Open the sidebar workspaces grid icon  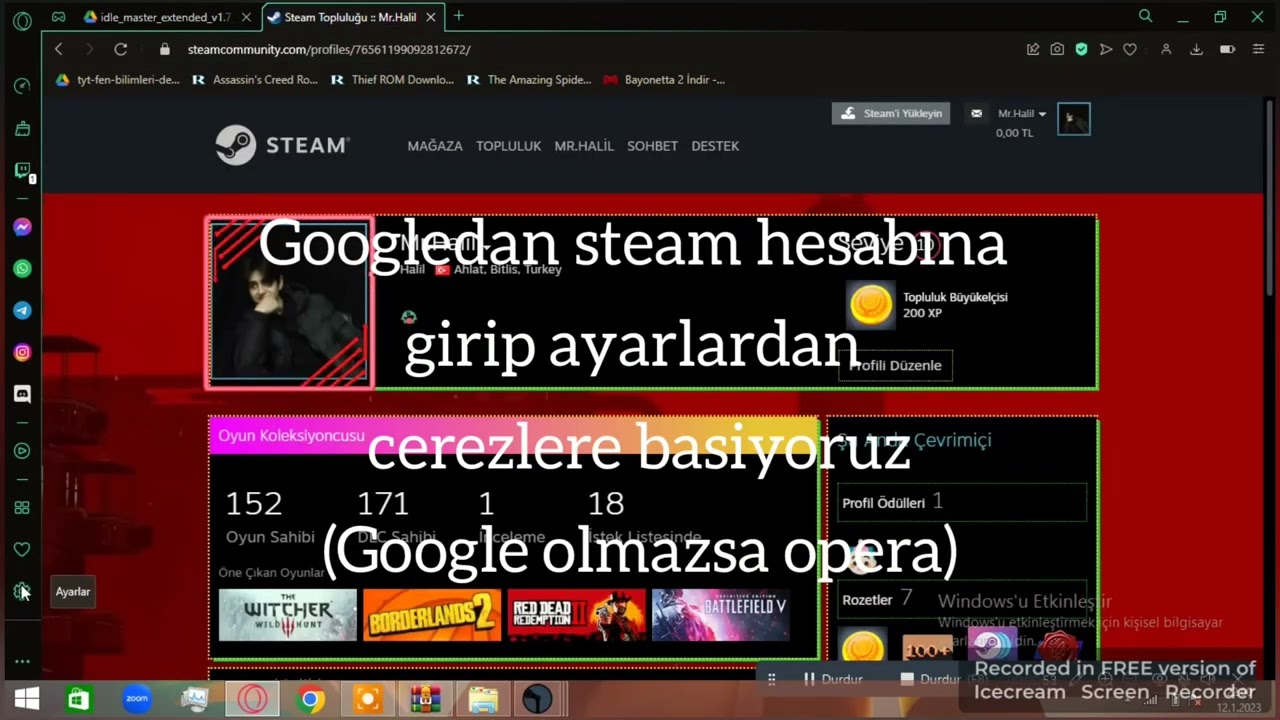[x=22, y=508]
